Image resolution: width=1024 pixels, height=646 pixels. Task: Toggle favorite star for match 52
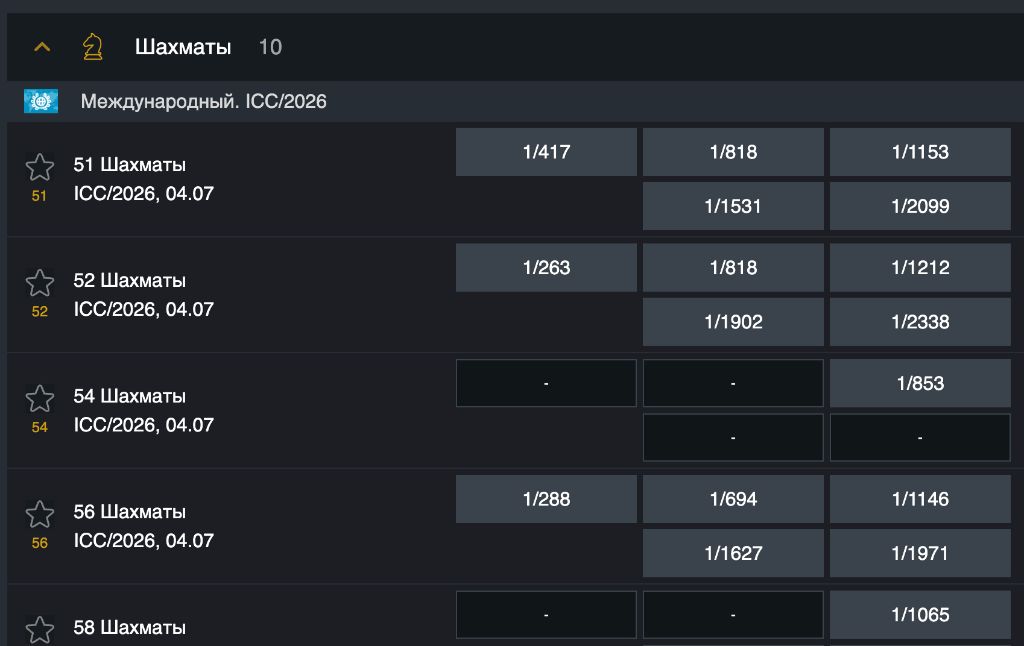(x=39, y=283)
